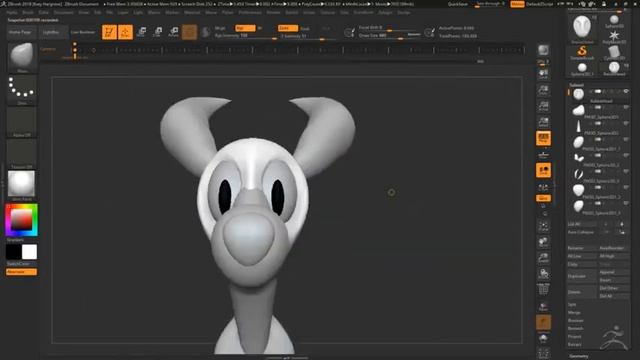Open the Brush menu
640x360 pixels.
(28, 13)
